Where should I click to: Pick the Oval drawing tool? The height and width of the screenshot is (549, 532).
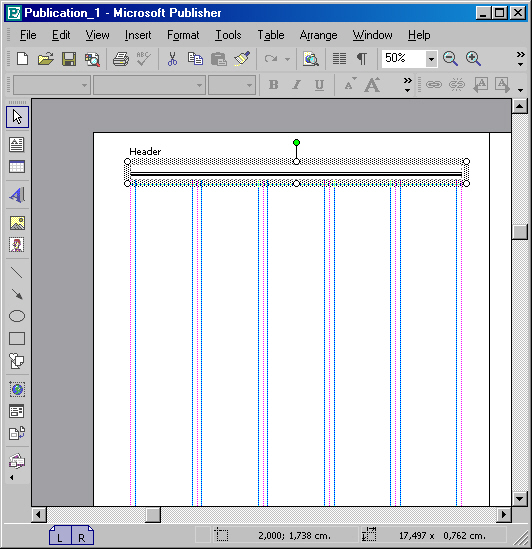pos(16,316)
